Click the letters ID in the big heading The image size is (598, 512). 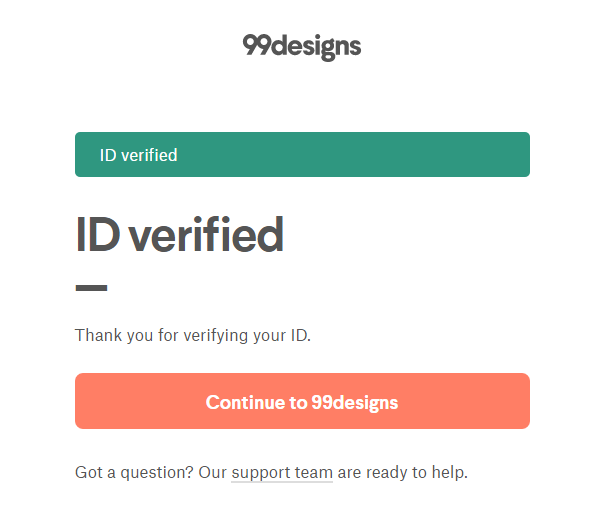(98, 234)
